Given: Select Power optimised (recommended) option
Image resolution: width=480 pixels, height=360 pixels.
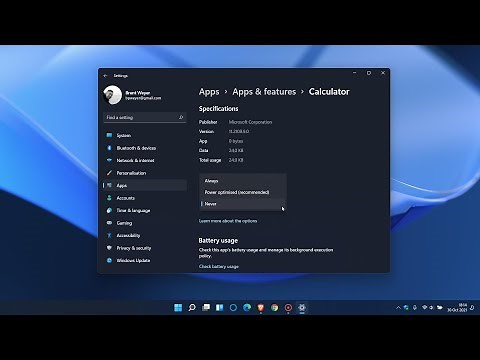Looking at the screenshot, I should click(x=243, y=192).
